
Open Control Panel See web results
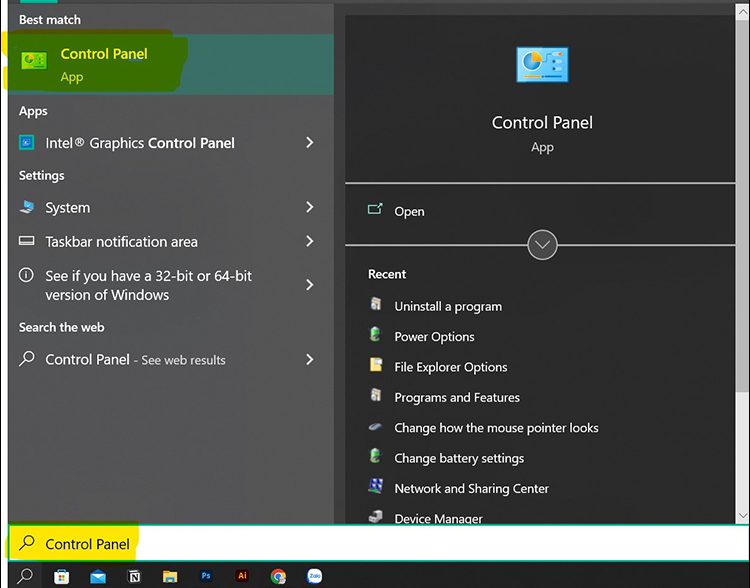pyautogui.click(x=135, y=360)
